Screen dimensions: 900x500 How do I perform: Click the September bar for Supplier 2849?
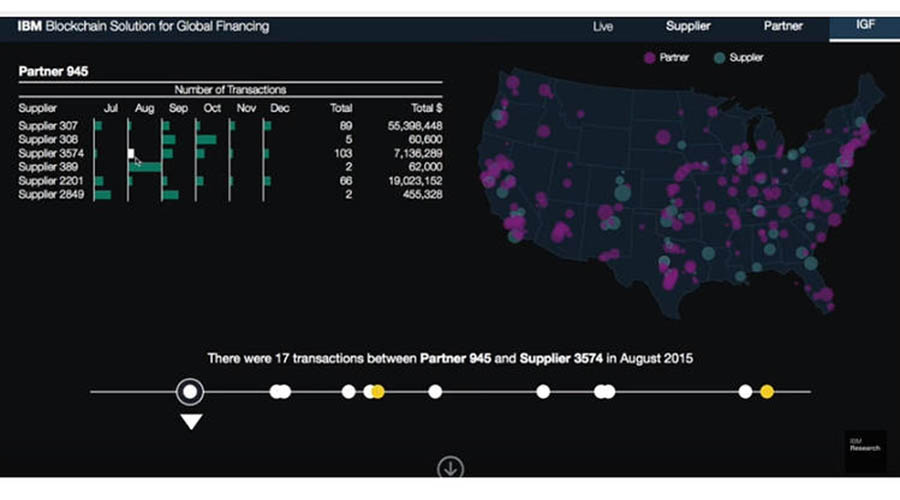click(x=170, y=195)
